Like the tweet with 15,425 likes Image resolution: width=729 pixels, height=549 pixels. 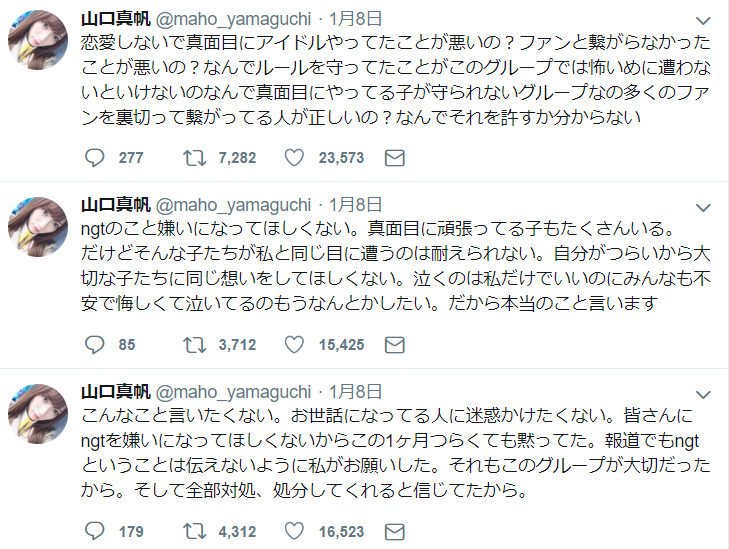[x=295, y=345]
